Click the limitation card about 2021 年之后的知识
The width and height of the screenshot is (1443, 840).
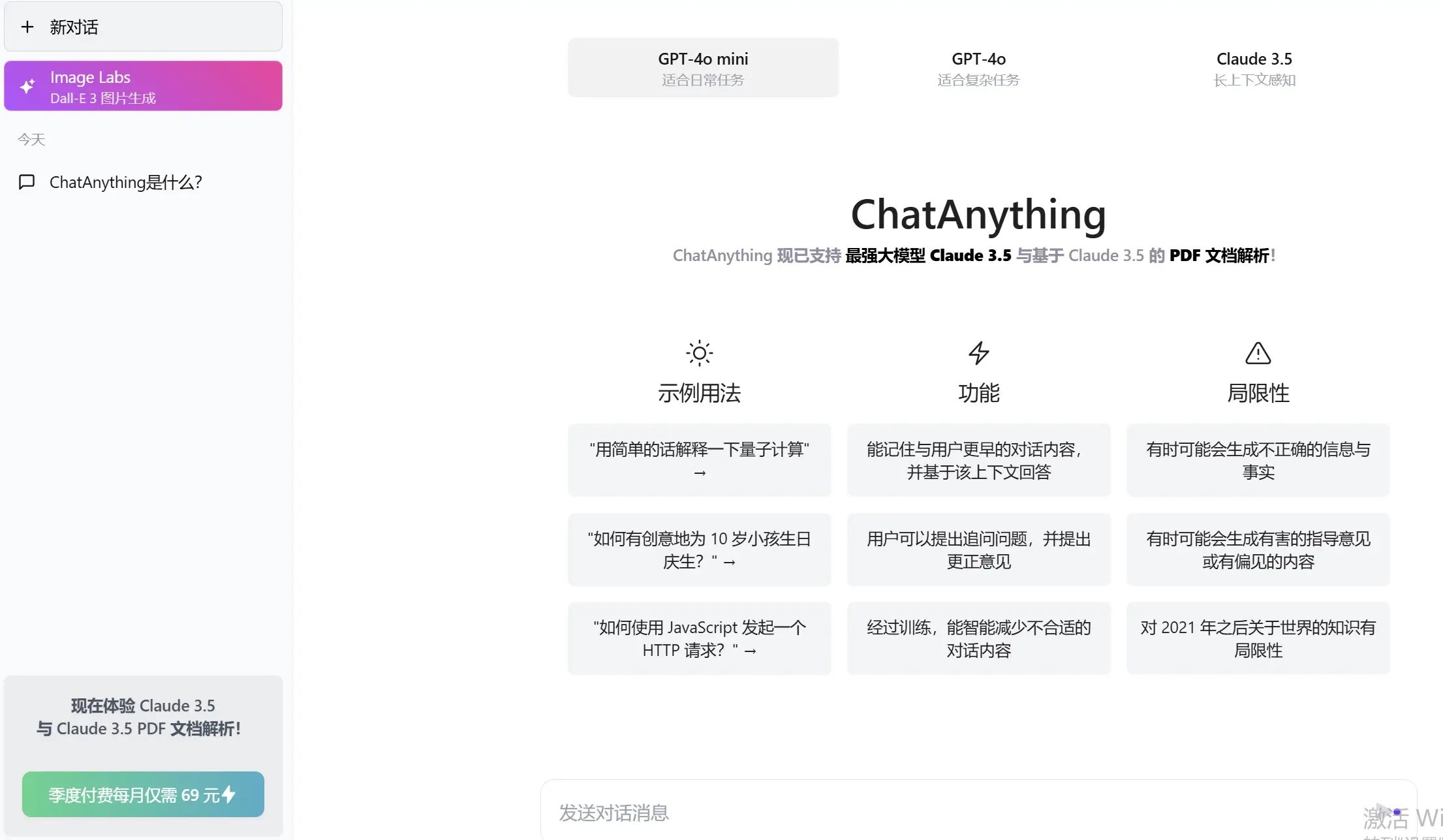tap(1257, 638)
